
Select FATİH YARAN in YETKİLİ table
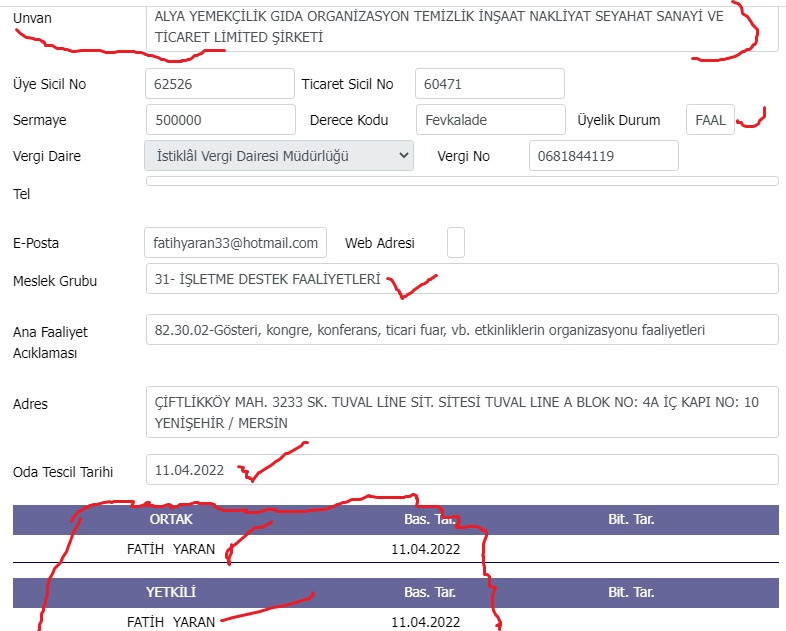tap(171, 622)
